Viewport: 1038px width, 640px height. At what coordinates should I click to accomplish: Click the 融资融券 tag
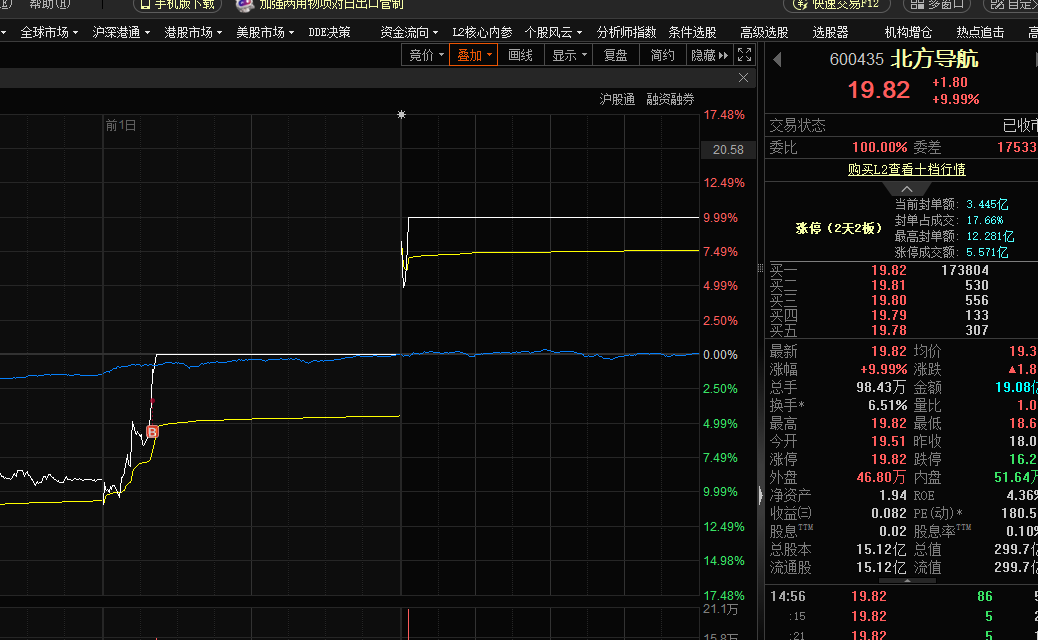pyautogui.click(x=671, y=99)
